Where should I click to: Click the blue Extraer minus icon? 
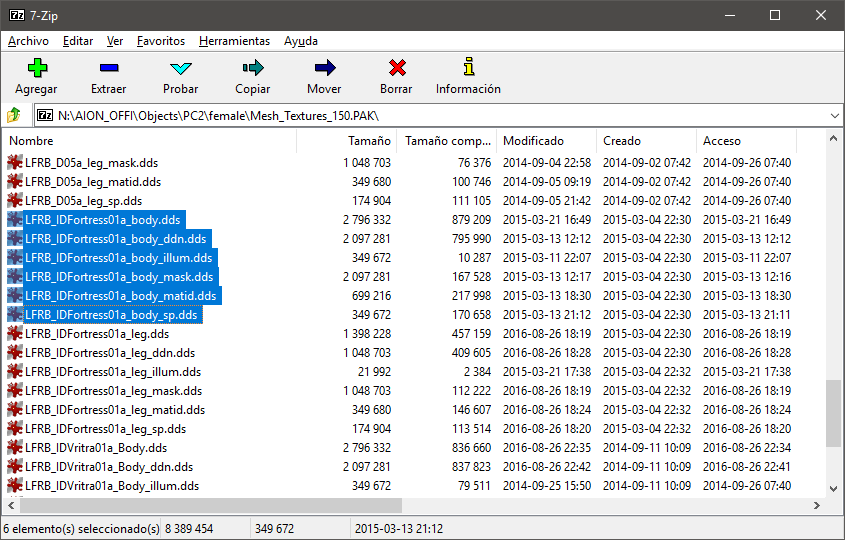108,68
